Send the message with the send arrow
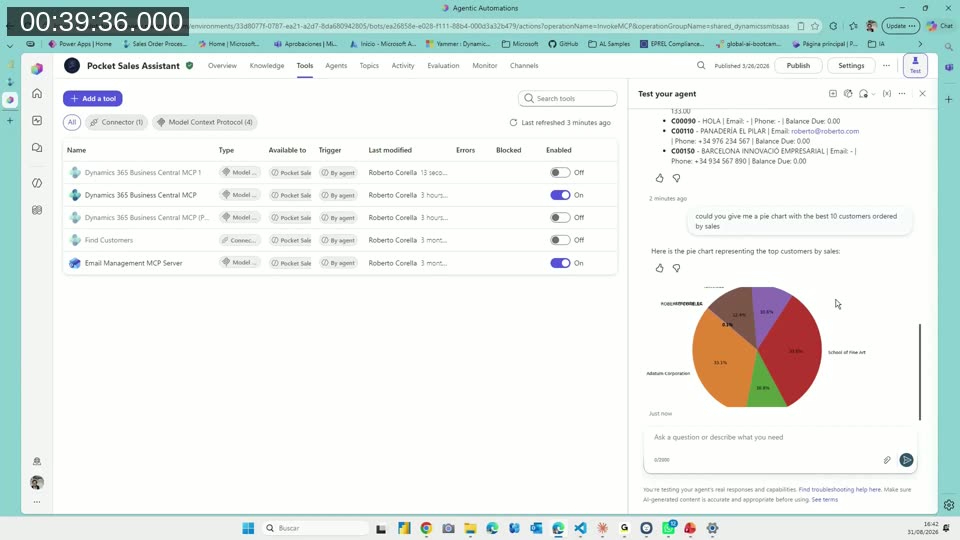The width and height of the screenshot is (960, 540). (906, 460)
